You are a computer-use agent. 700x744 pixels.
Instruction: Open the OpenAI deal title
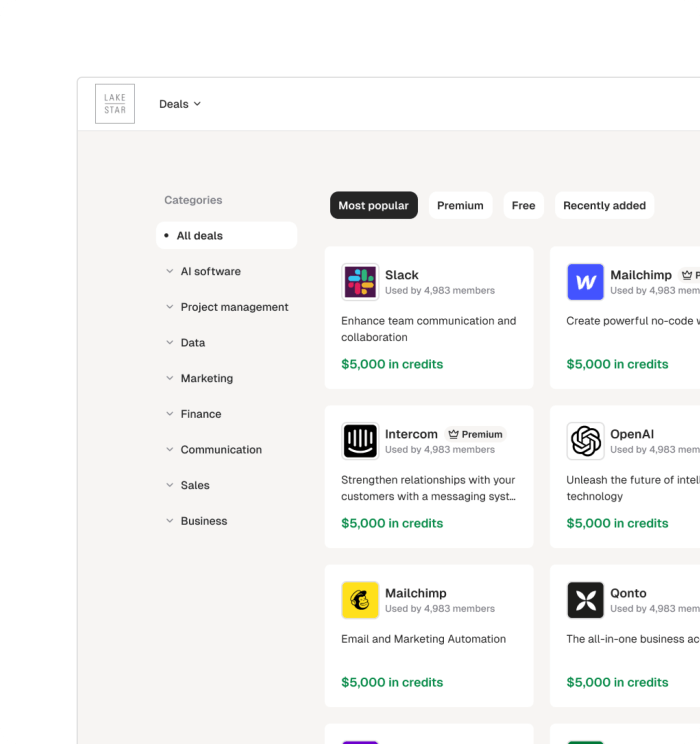pyautogui.click(x=632, y=434)
